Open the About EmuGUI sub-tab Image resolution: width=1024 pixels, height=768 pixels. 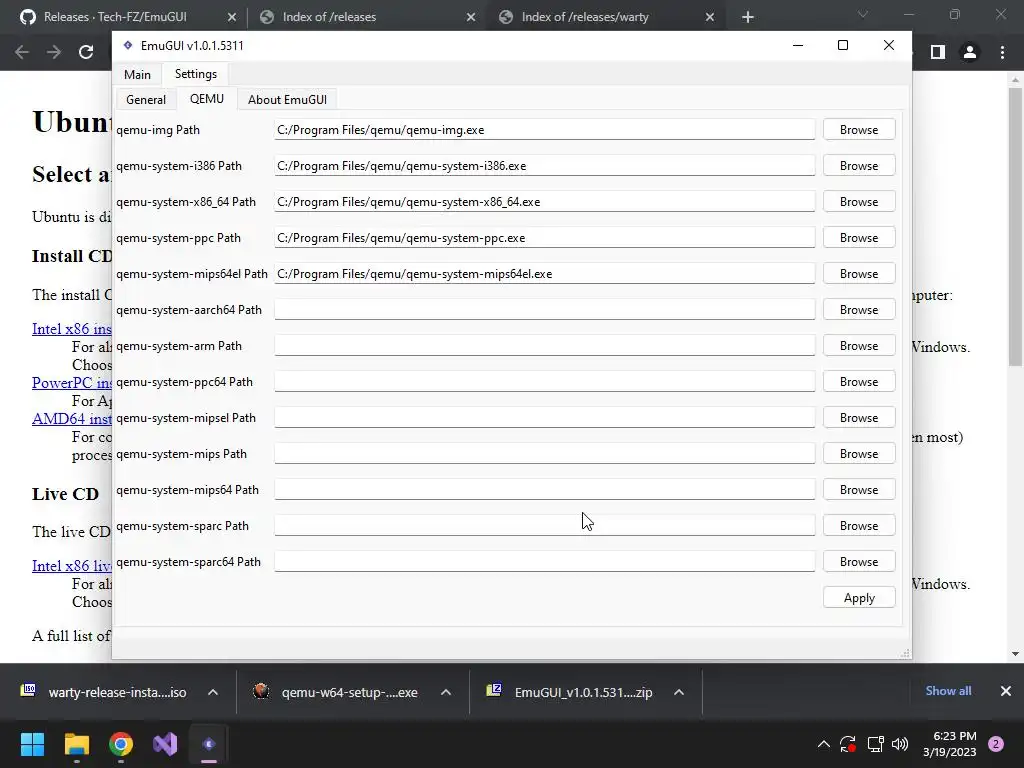tap(287, 99)
